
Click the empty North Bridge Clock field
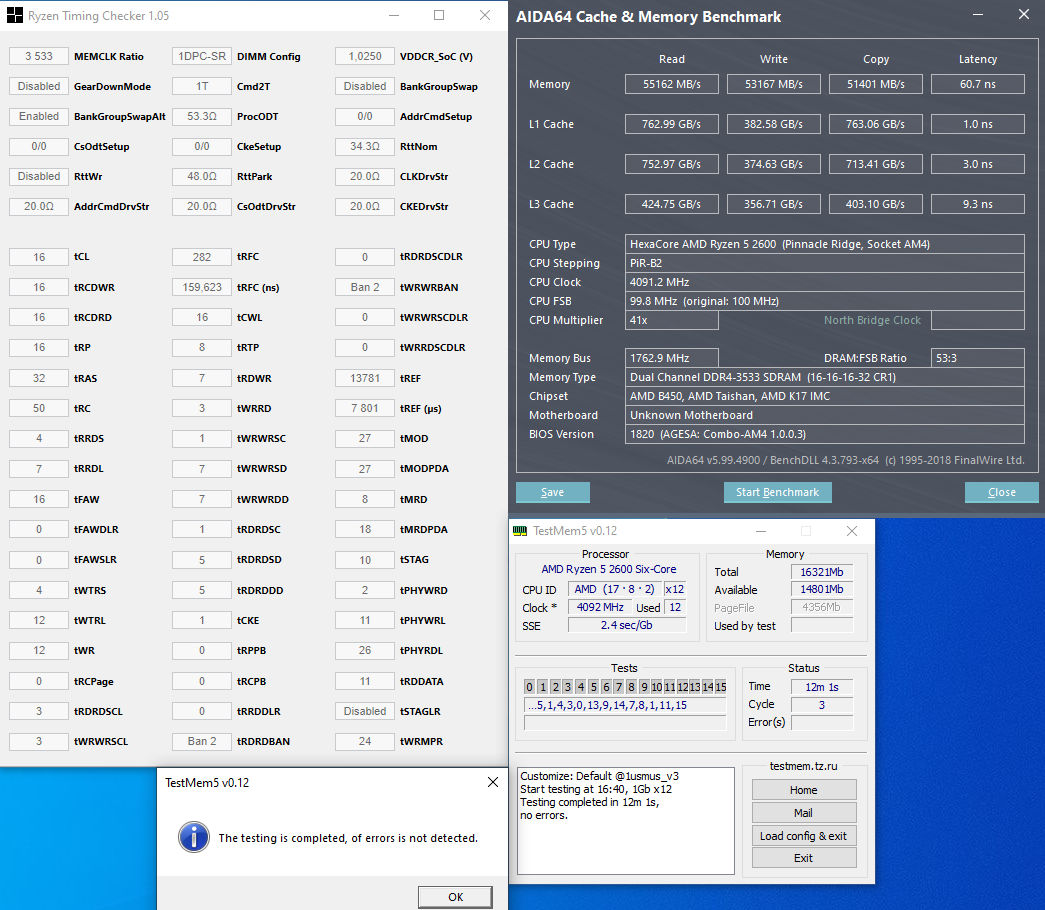pos(978,320)
